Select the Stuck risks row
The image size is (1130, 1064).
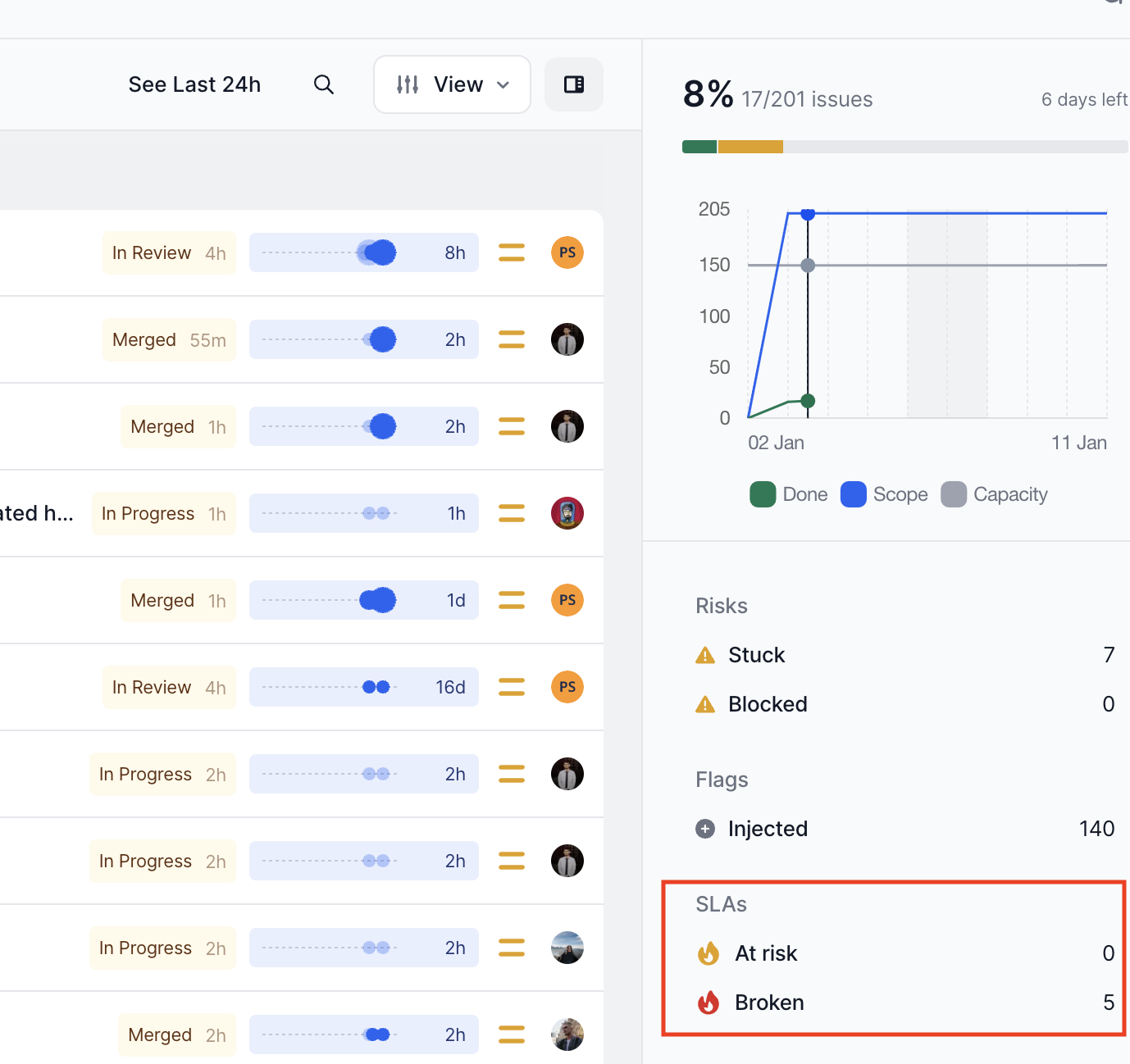click(904, 655)
